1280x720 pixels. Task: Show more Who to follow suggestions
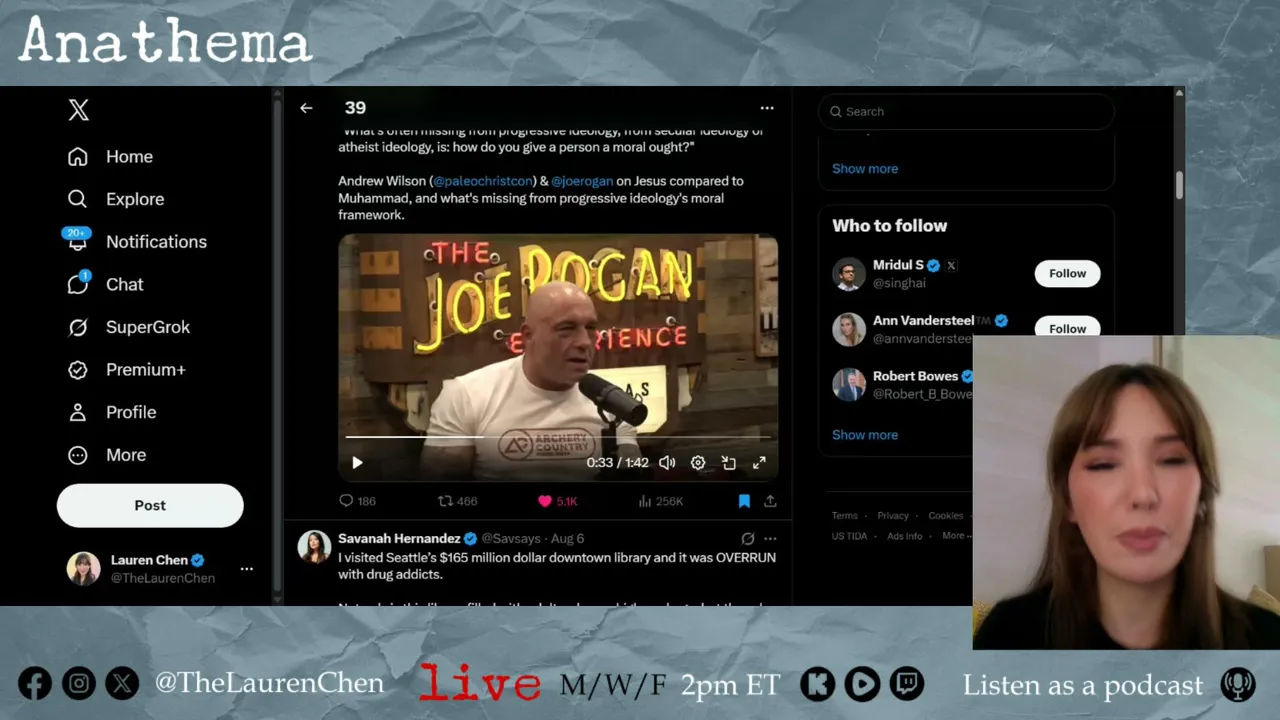(865, 435)
